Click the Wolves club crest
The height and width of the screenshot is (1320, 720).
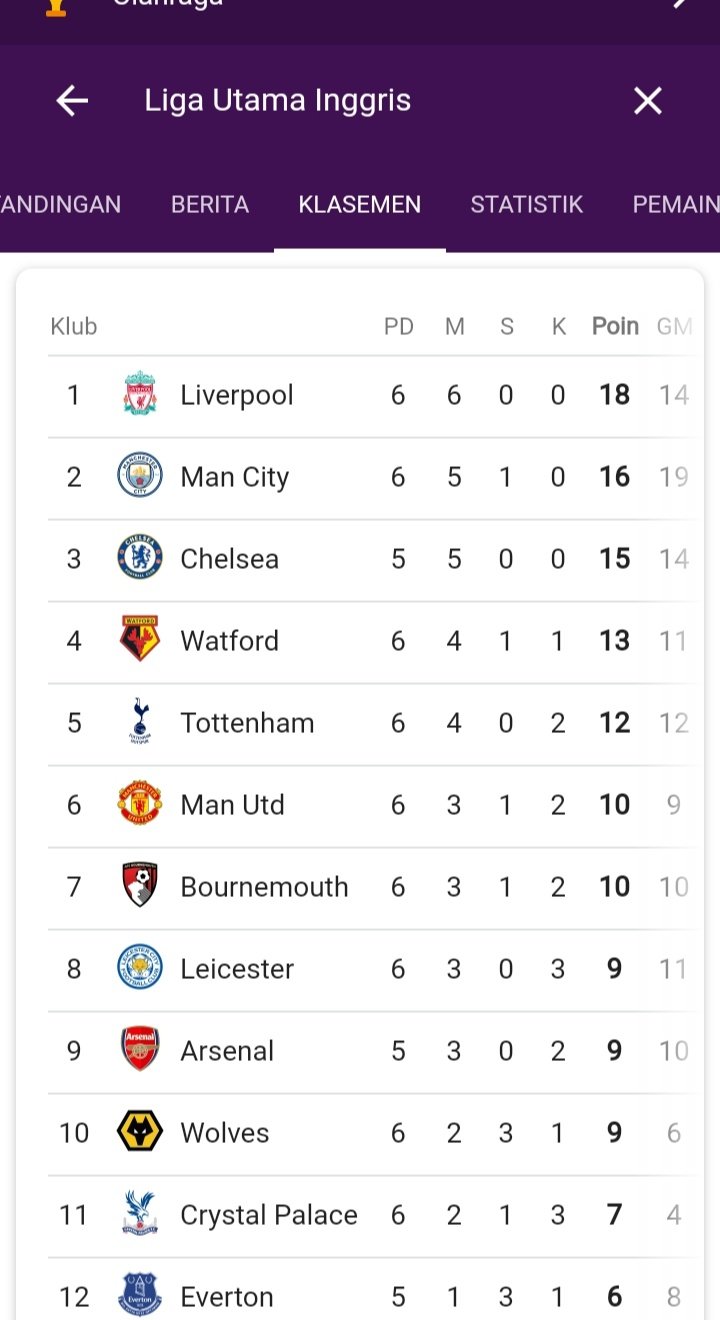(140, 1132)
